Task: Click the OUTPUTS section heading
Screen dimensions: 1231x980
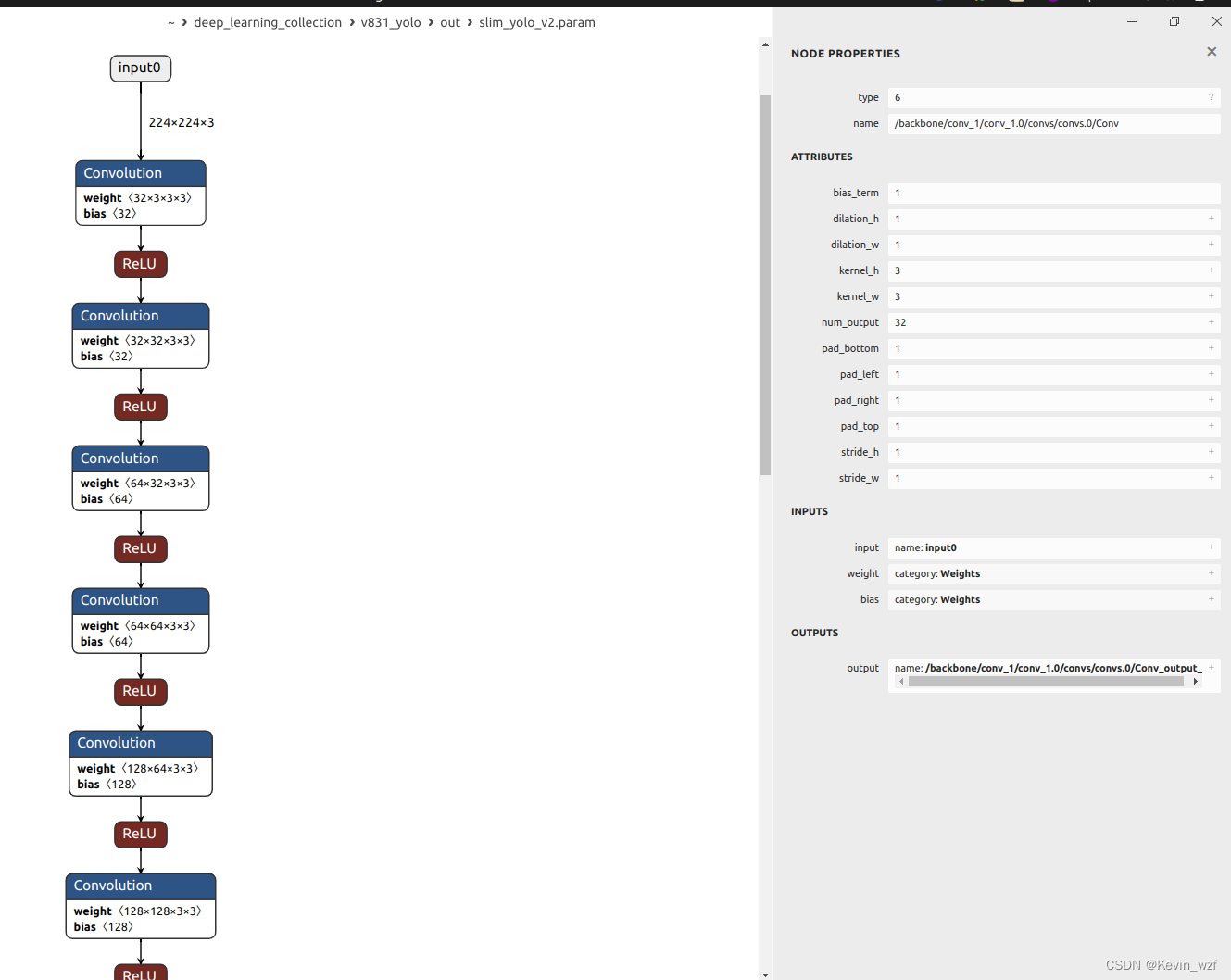Action: click(815, 633)
